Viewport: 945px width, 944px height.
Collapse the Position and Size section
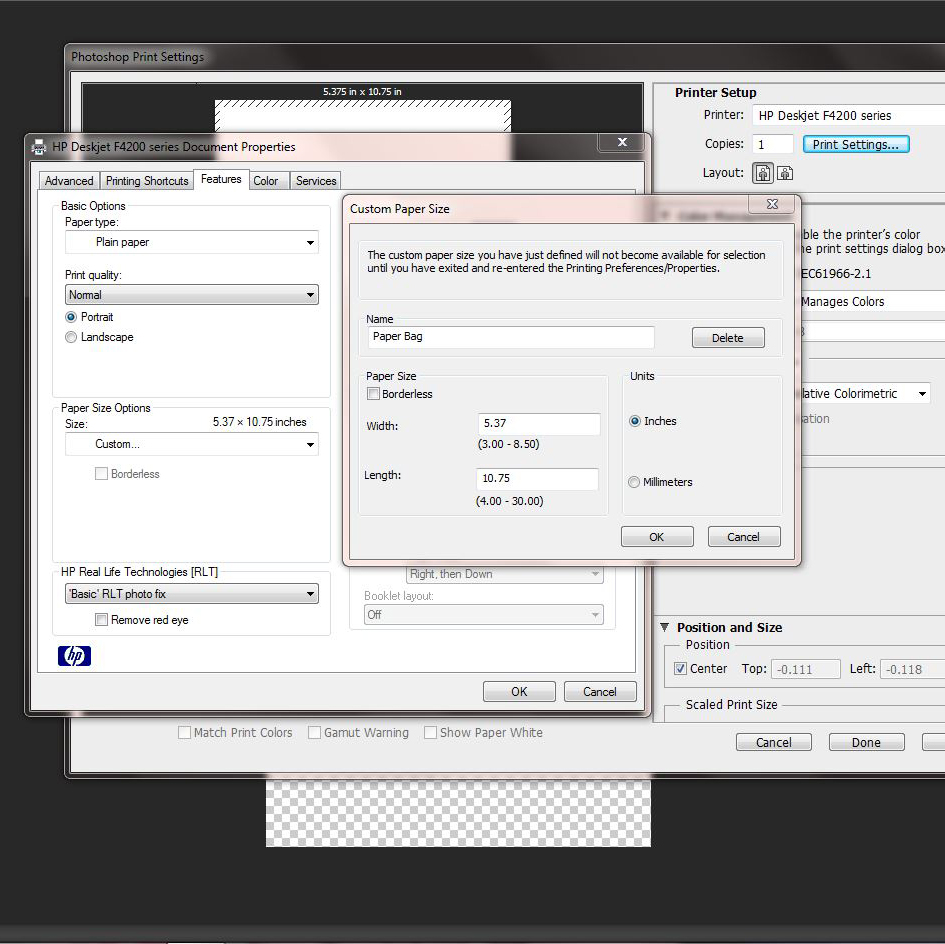point(665,628)
